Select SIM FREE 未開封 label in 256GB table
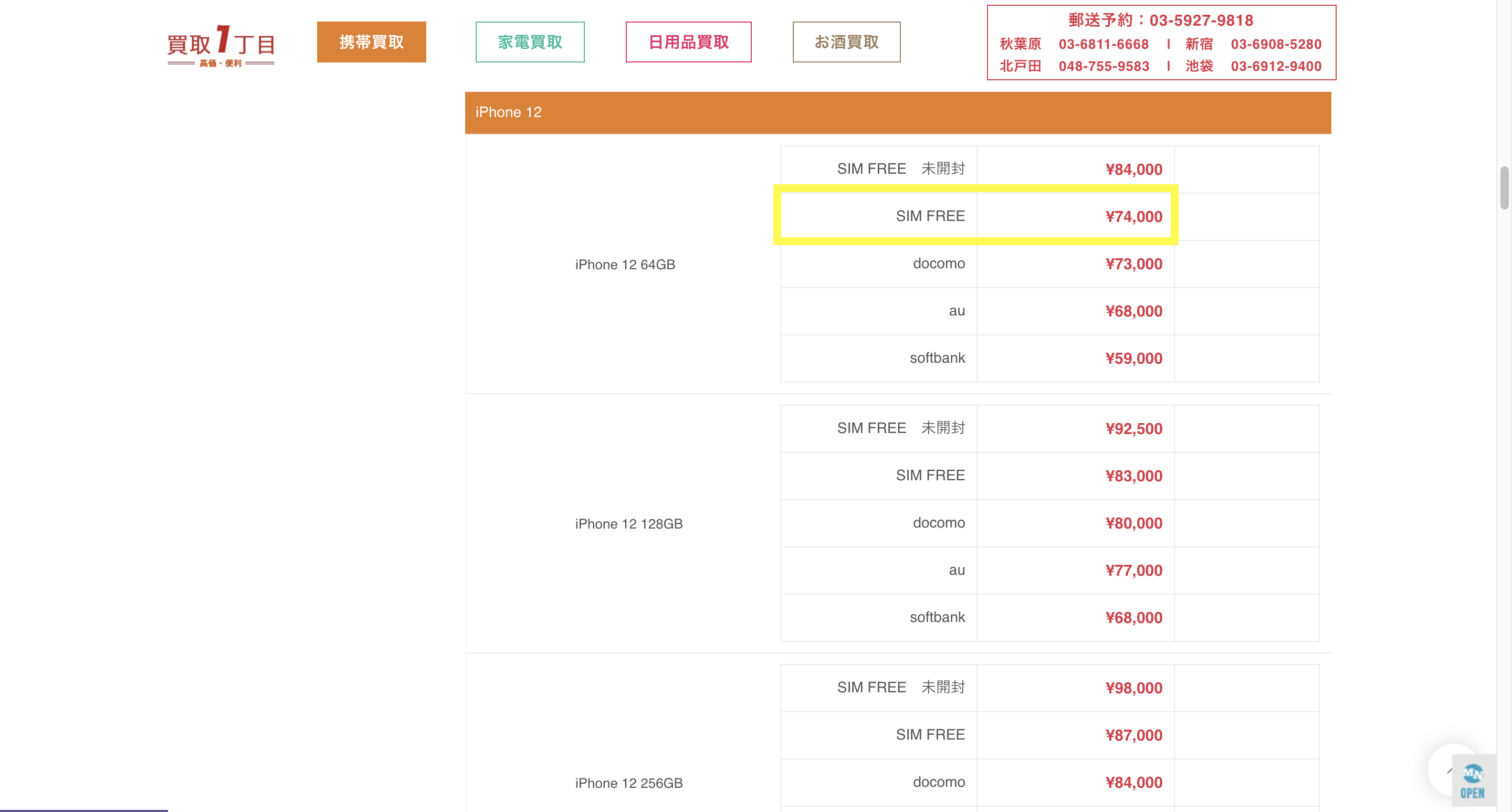 click(901, 688)
